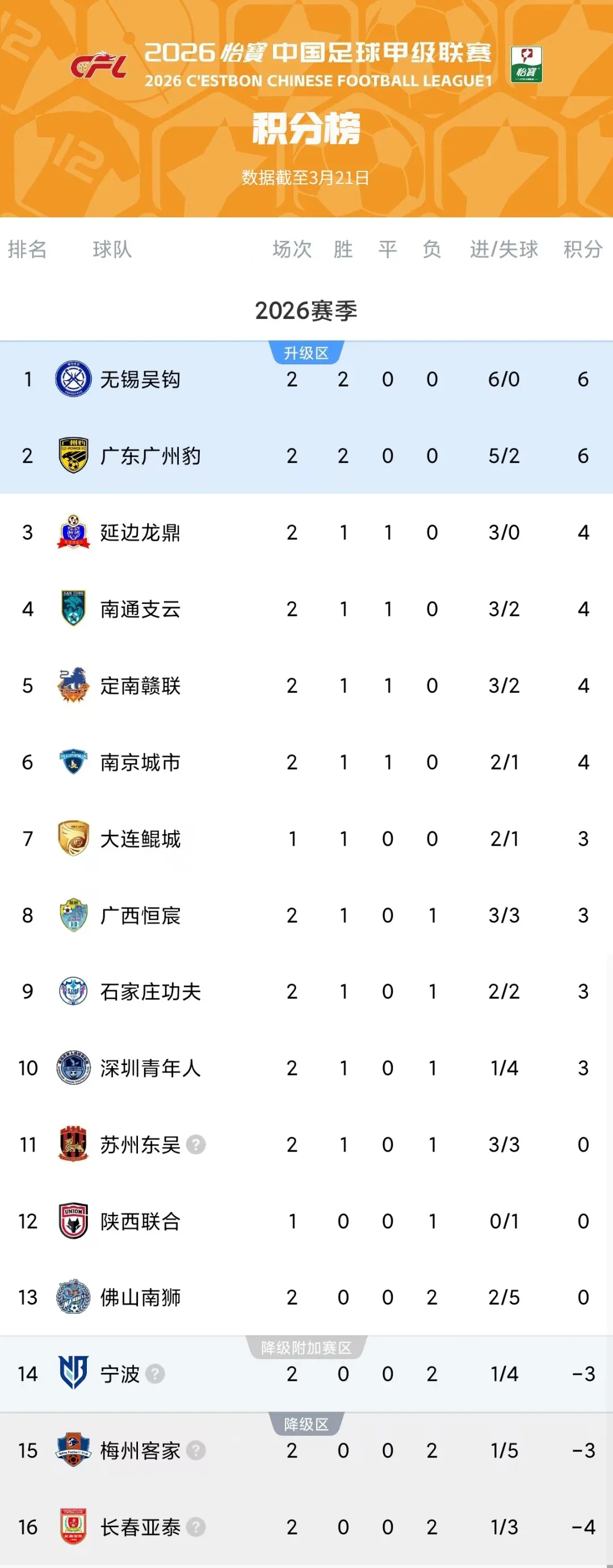Click the CFL league logo in the banner
Viewport: 613px width, 1568px height.
point(99,66)
